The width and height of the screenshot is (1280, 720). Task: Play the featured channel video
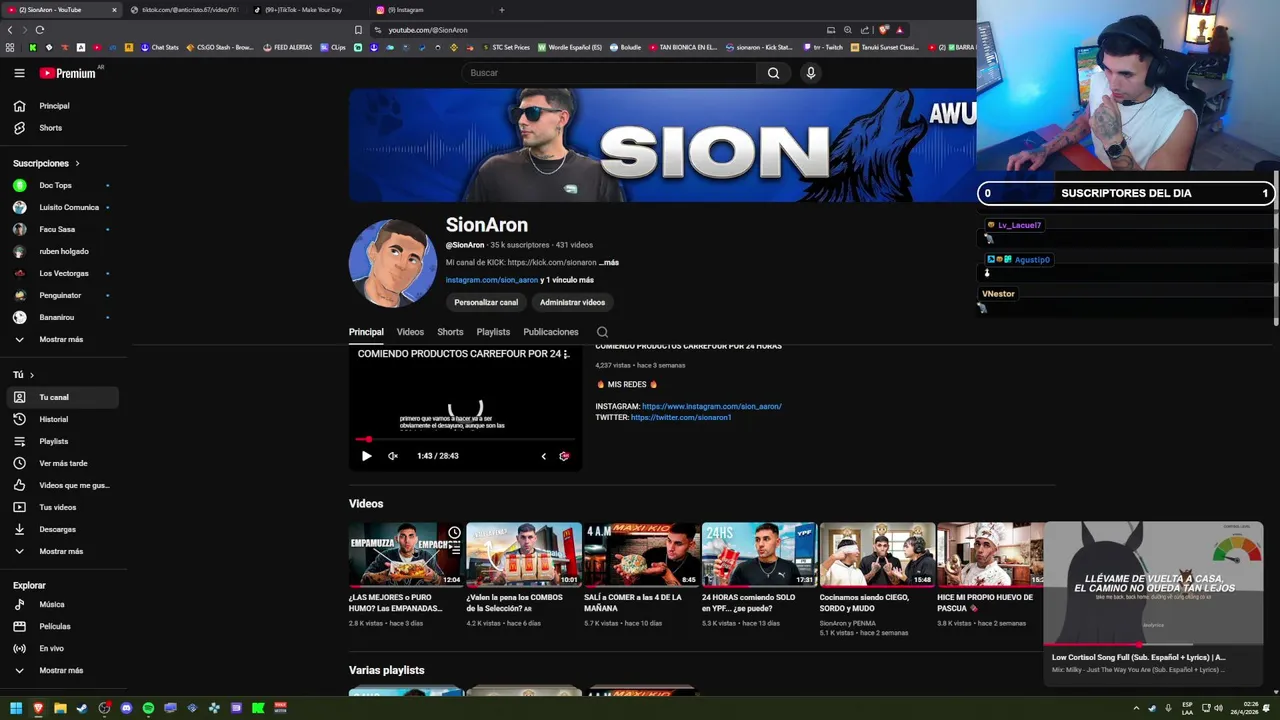click(366, 456)
